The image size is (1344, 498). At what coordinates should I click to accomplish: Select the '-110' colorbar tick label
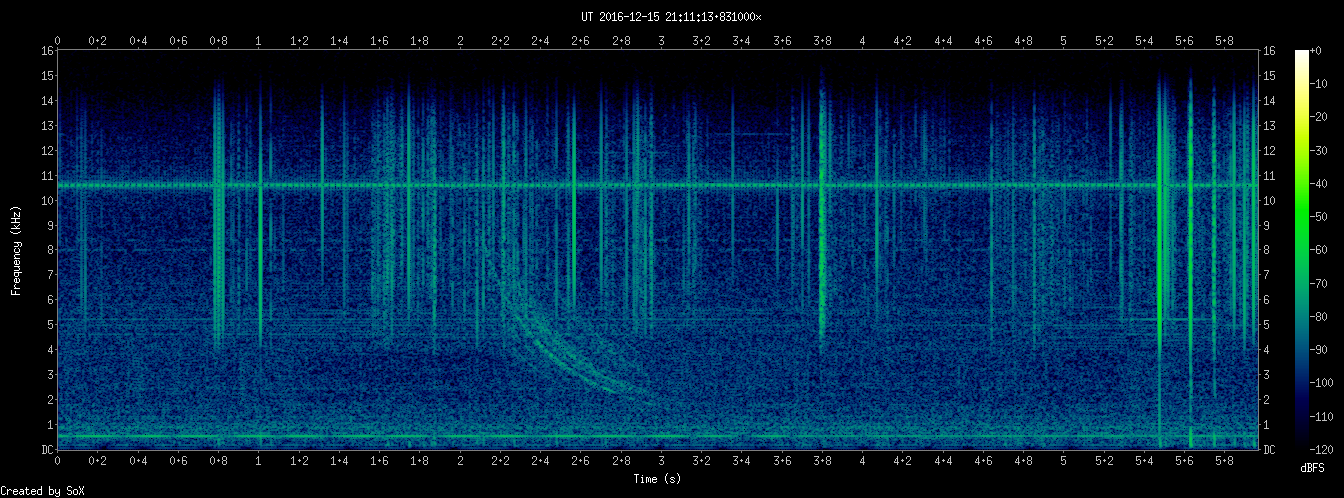[x=1324, y=417]
